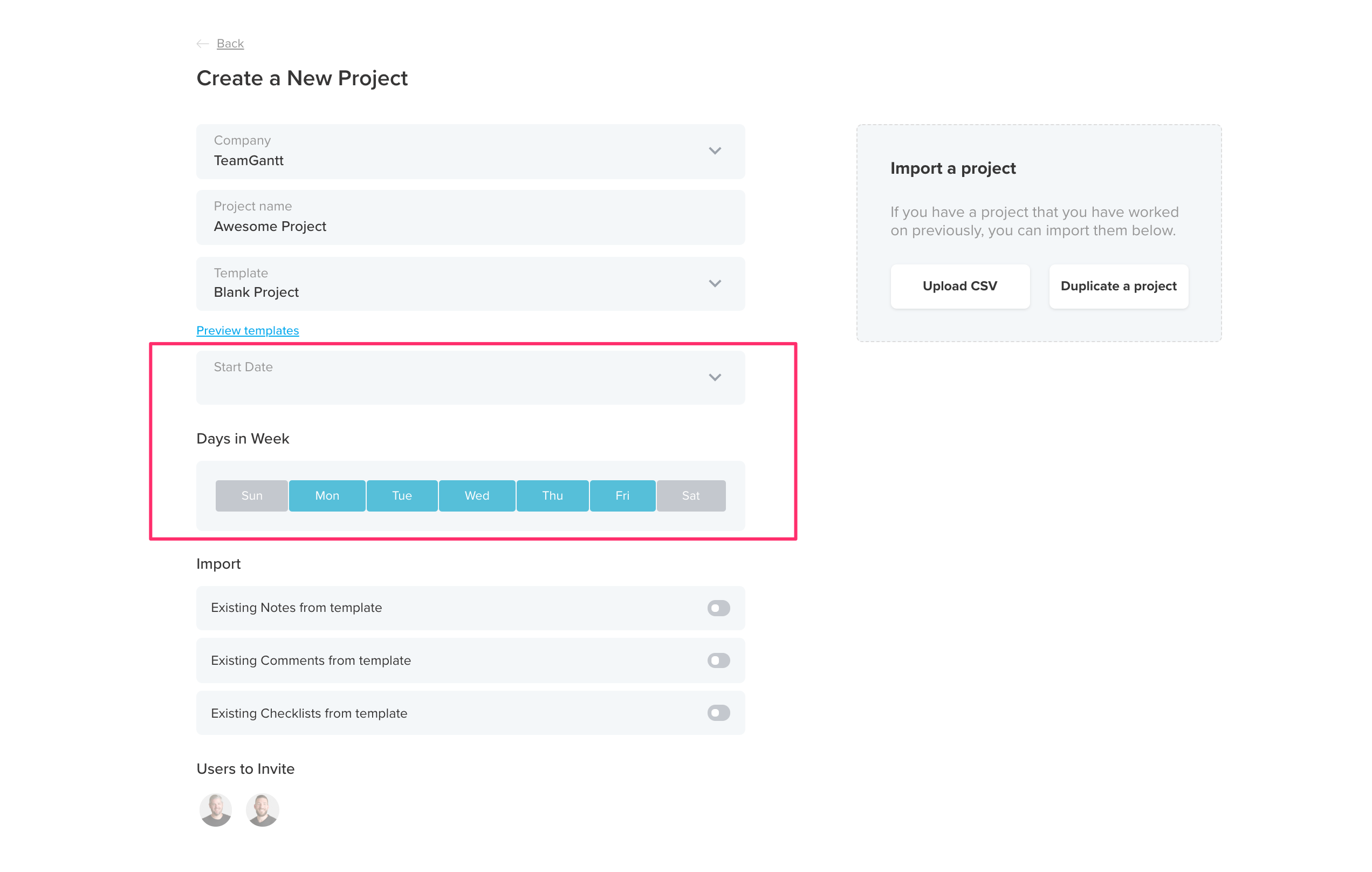The height and width of the screenshot is (872, 1372).
Task: Open the Preview templates link
Action: (248, 331)
